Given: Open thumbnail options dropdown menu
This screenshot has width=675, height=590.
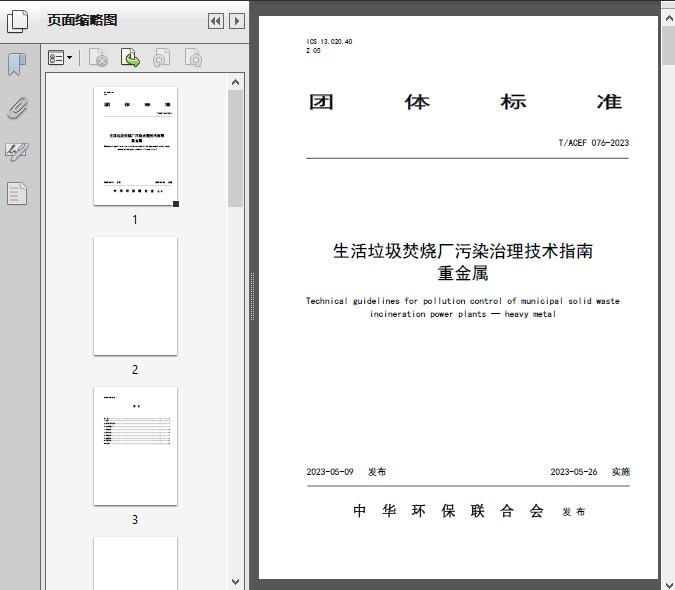Looking at the screenshot, I should (61, 59).
